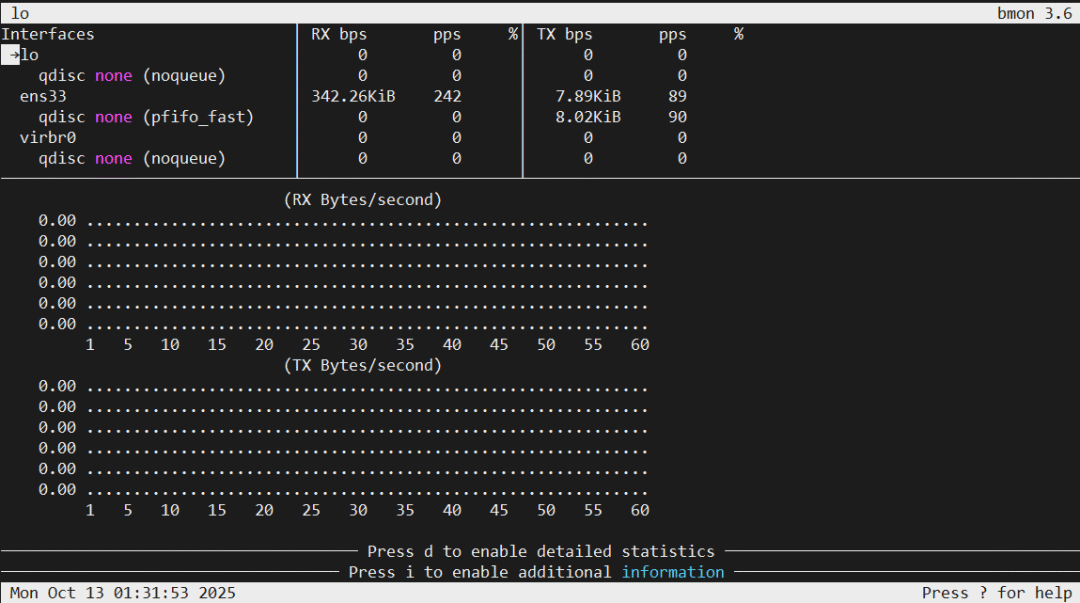Click the RX Bytes/second graph title

click(x=362, y=200)
